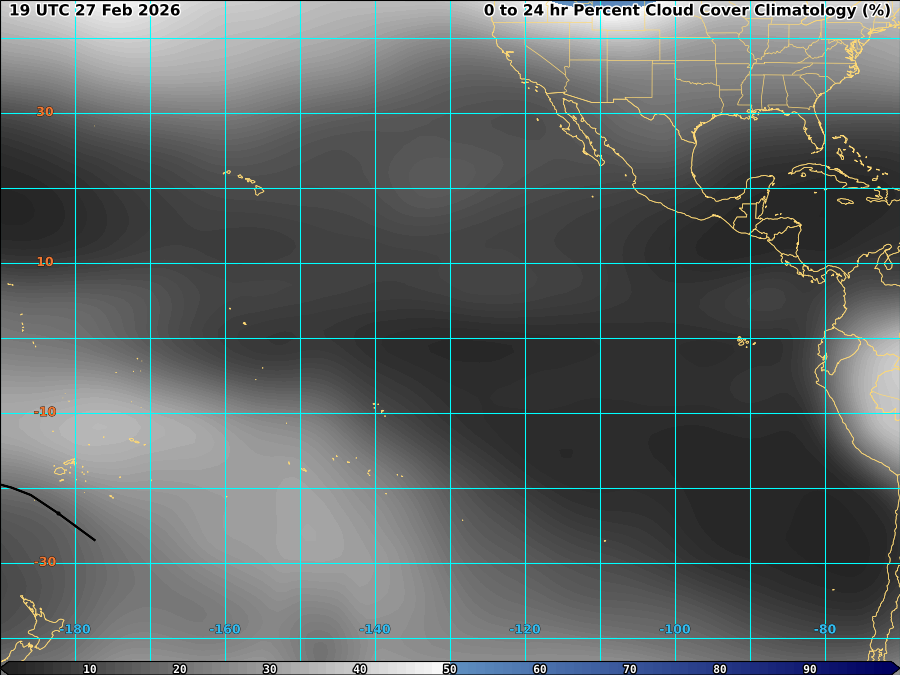Image resolution: width=900 pixels, height=675 pixels.
Task: Click the right arrow end of colorbar
Action: click(893, 668)
